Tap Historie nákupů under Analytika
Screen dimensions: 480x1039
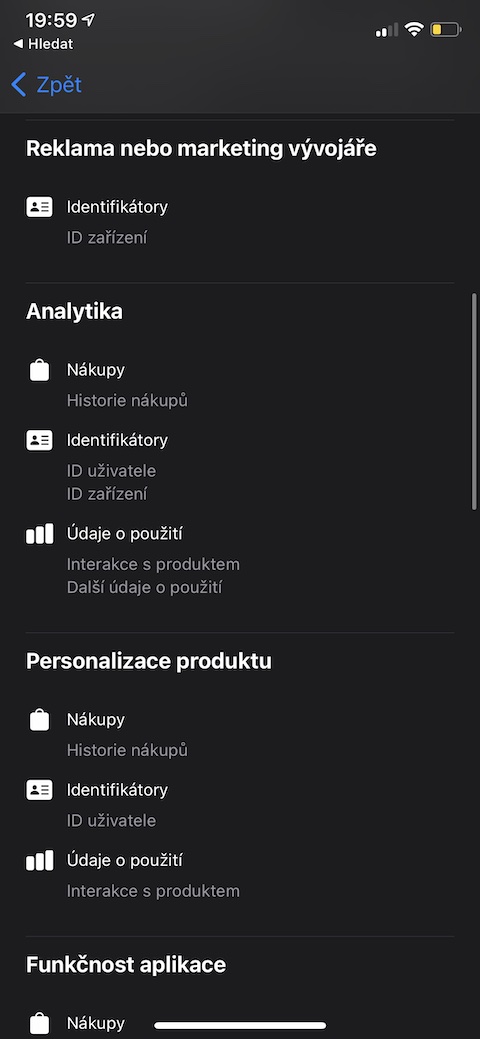point(127,400)
